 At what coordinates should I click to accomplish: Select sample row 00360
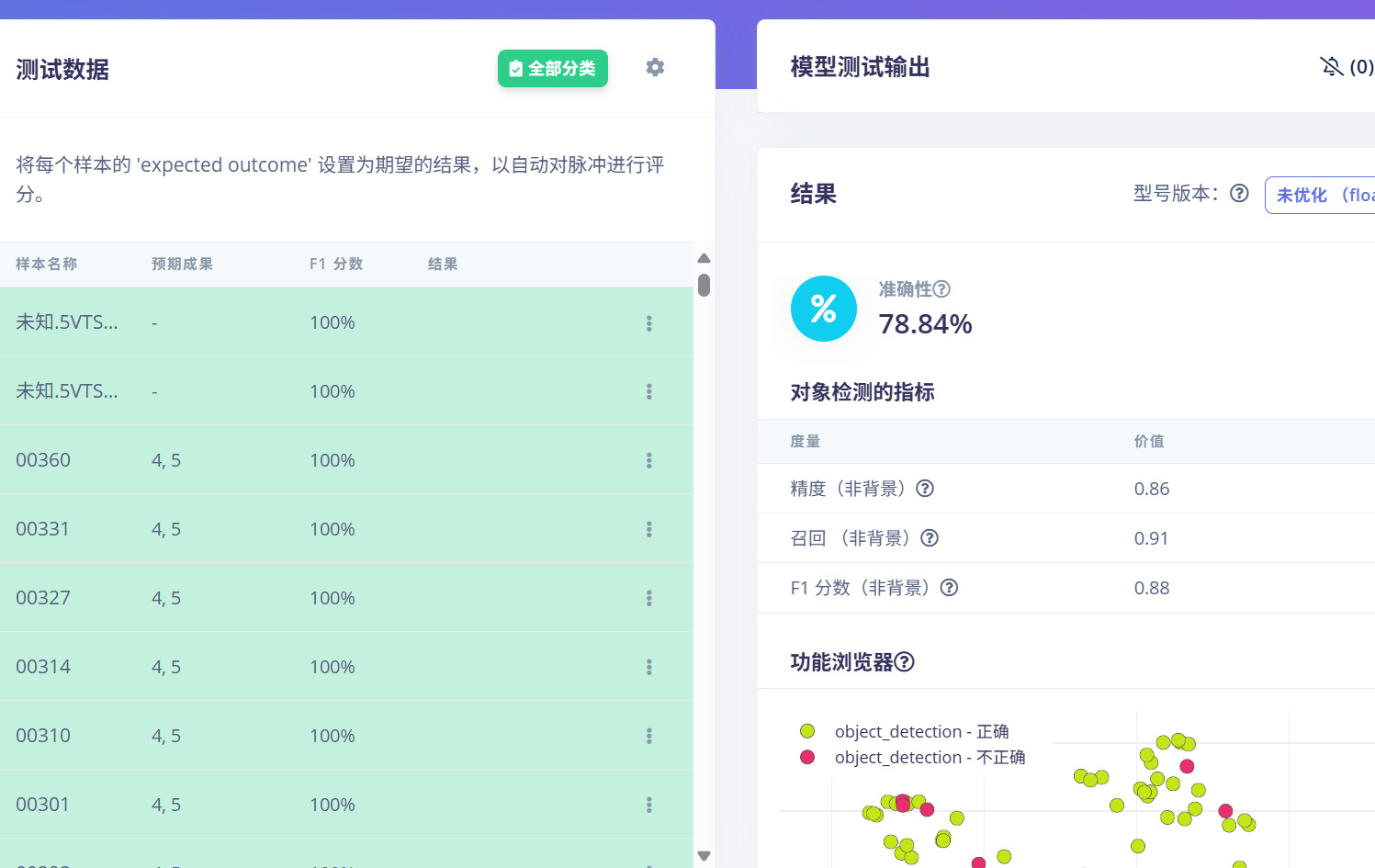pos(346,460)
